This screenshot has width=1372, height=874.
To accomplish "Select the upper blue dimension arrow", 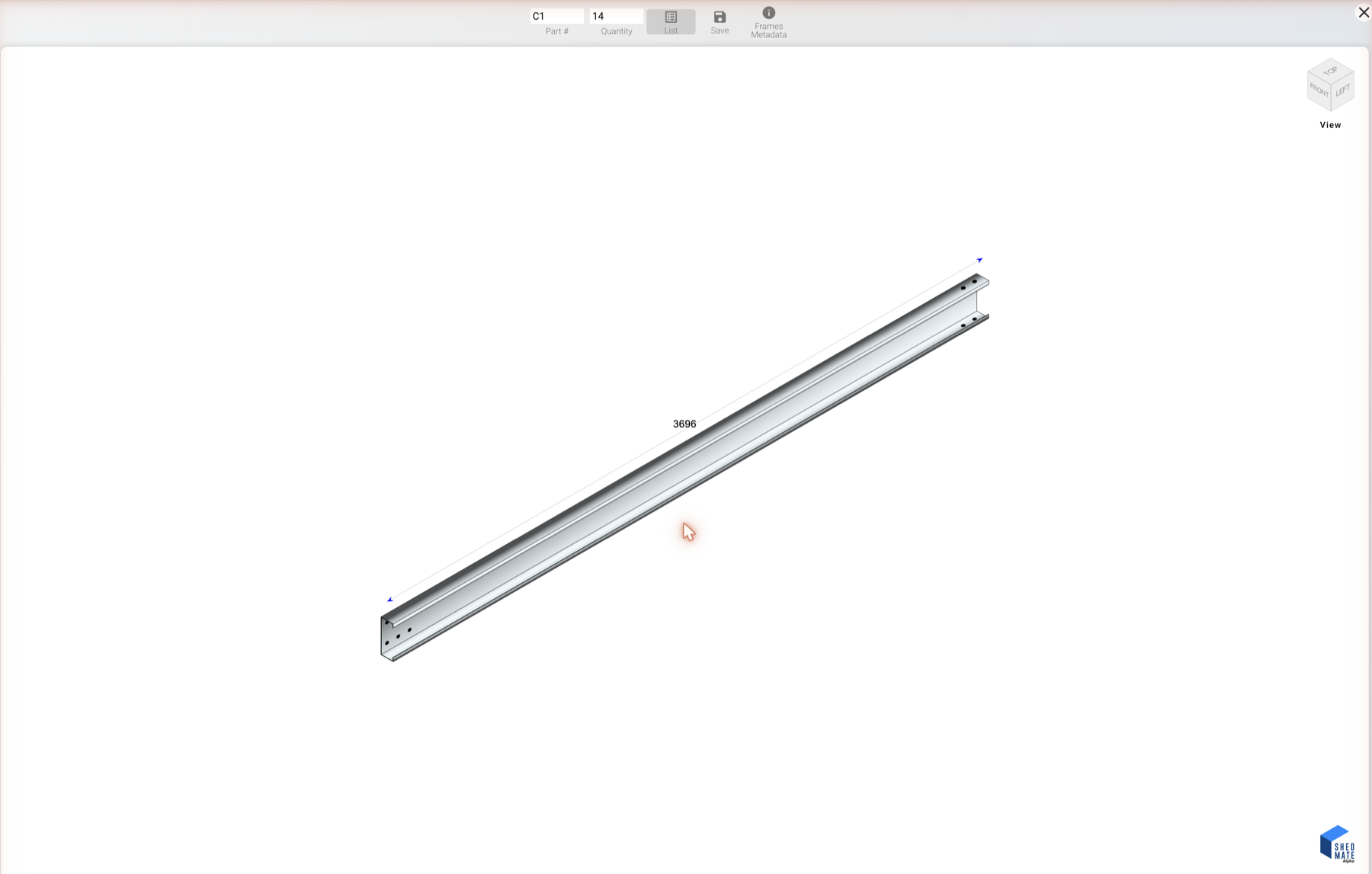I will click(979, 261).
